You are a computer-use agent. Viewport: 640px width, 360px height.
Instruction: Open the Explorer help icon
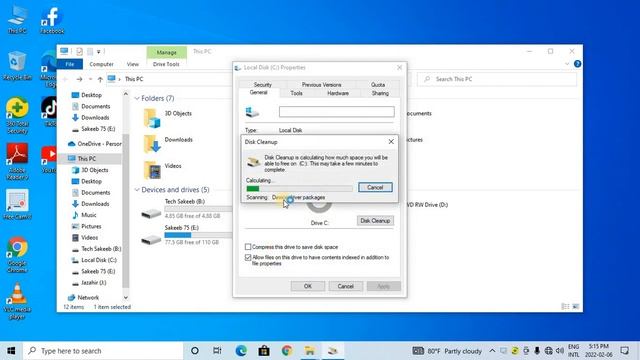pyautogui.click(x=577, y=64)
